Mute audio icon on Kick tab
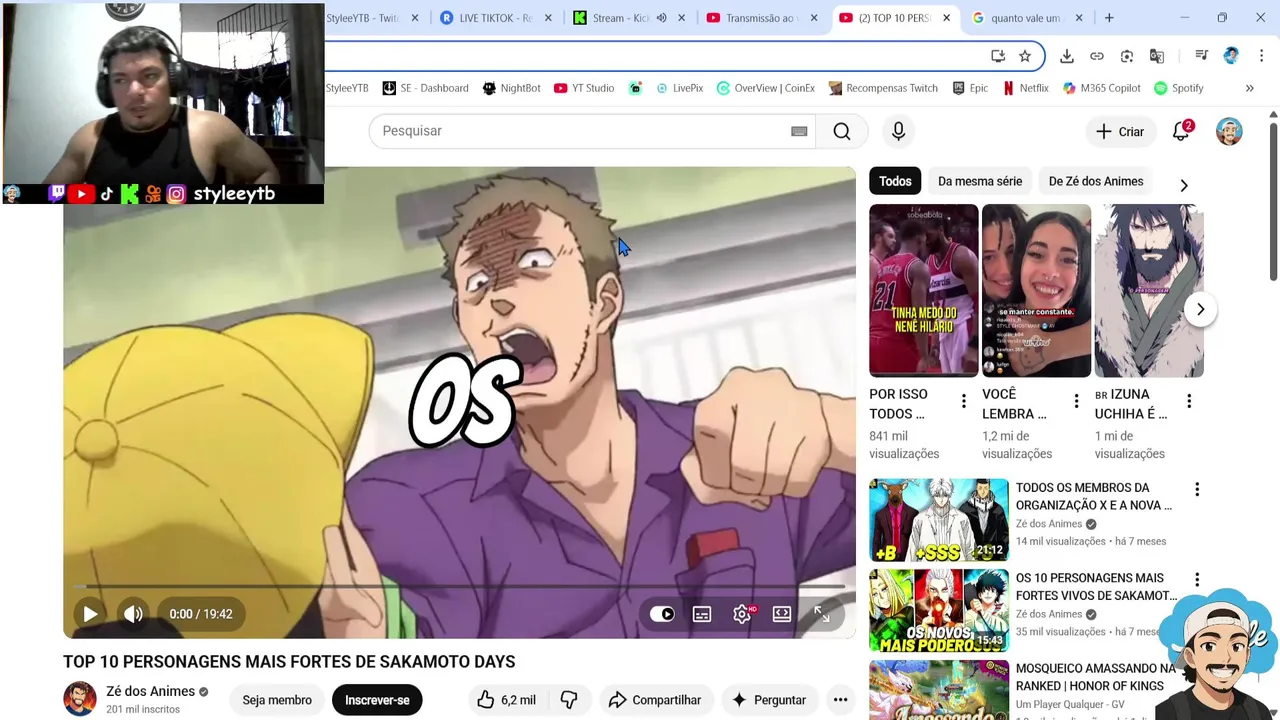1280x720 pixels. (661, 18)
